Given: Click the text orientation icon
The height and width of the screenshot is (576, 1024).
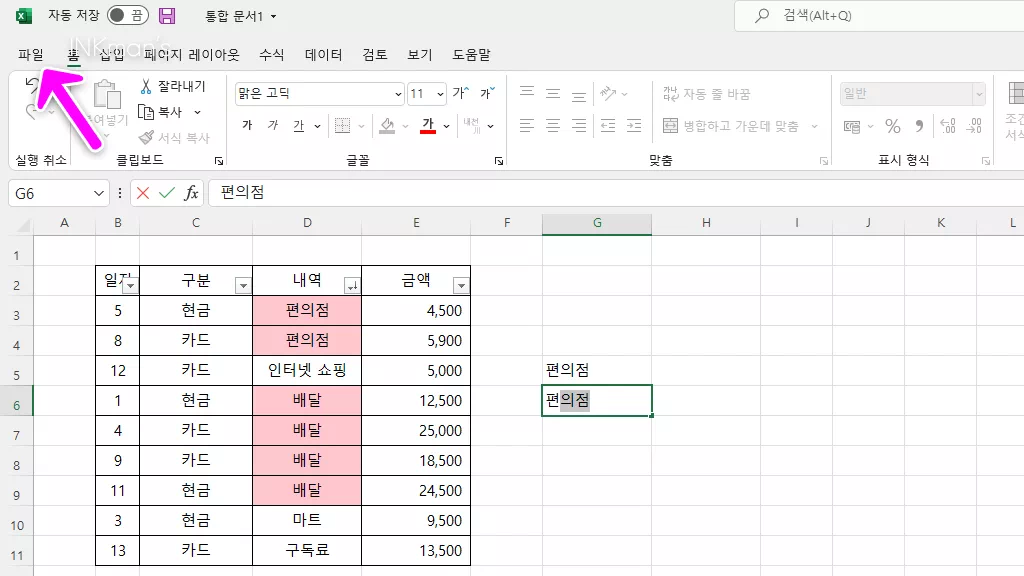Looking at the screenshot, I should pos(609,93).
